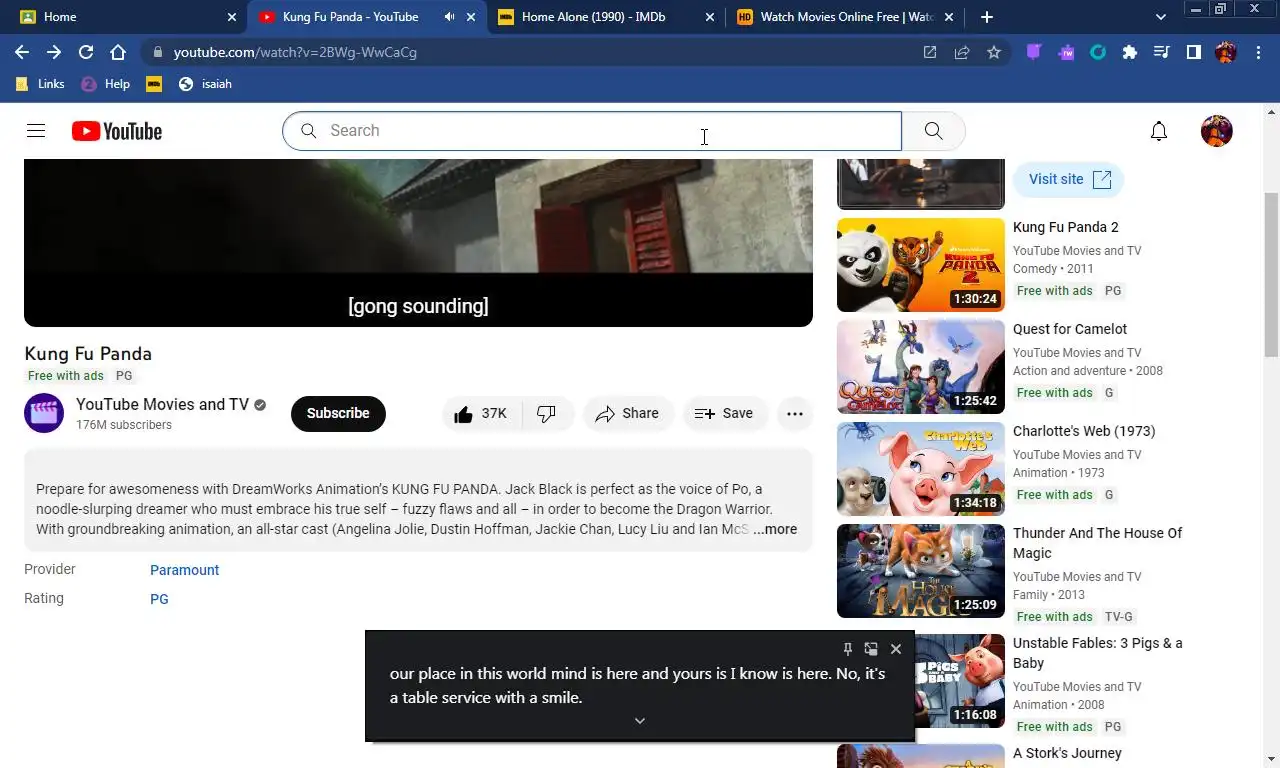Open the isaiah bookmark
1280x768 pixels.
tap(205, 84)
